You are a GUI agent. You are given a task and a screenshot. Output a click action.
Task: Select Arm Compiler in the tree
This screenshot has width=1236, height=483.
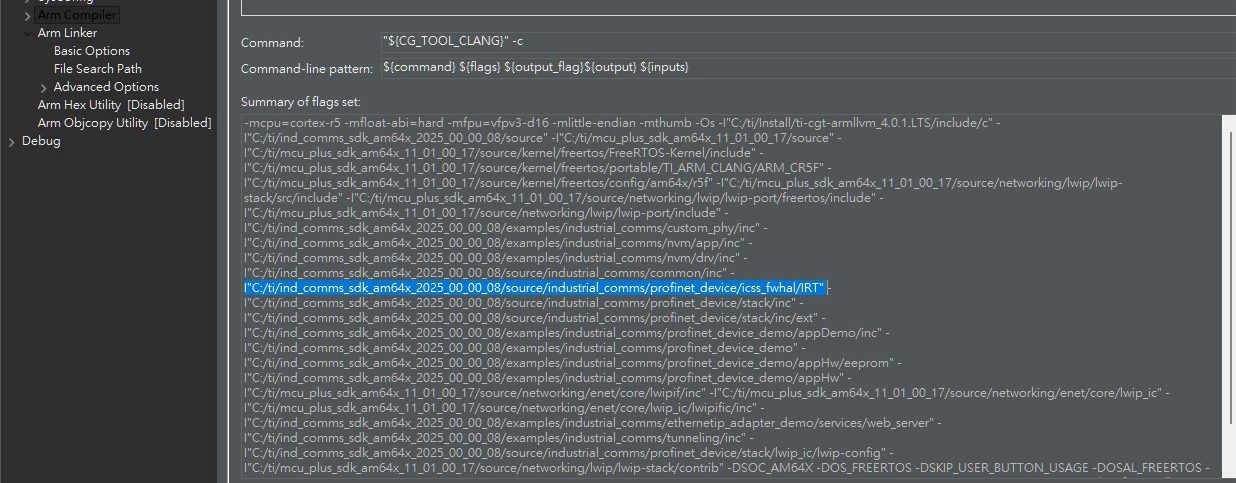[x=77, y=15]
